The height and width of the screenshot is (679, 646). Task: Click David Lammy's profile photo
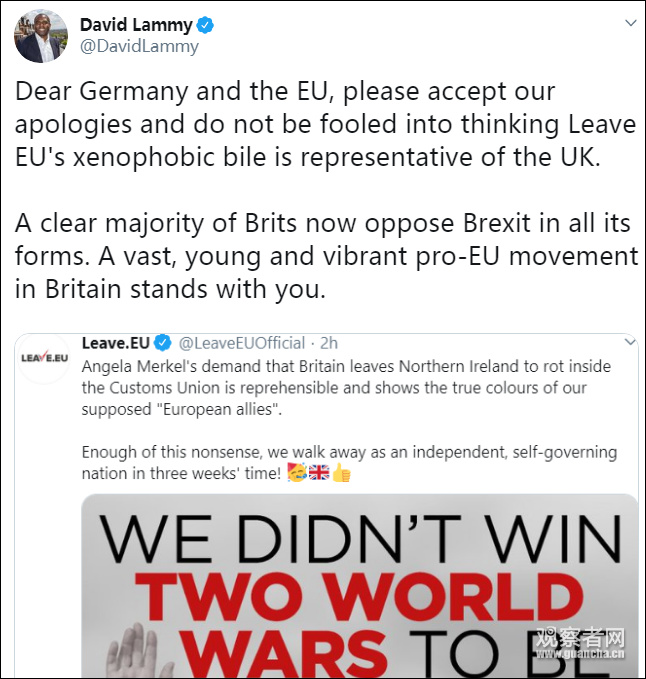pos(39,37)
